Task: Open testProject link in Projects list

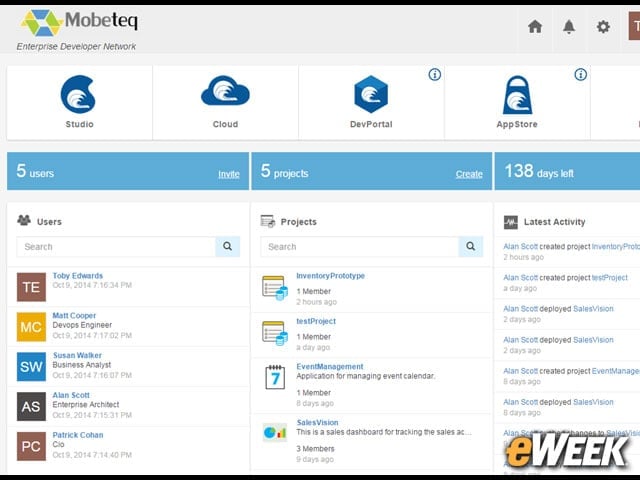Action: (316, 321)
